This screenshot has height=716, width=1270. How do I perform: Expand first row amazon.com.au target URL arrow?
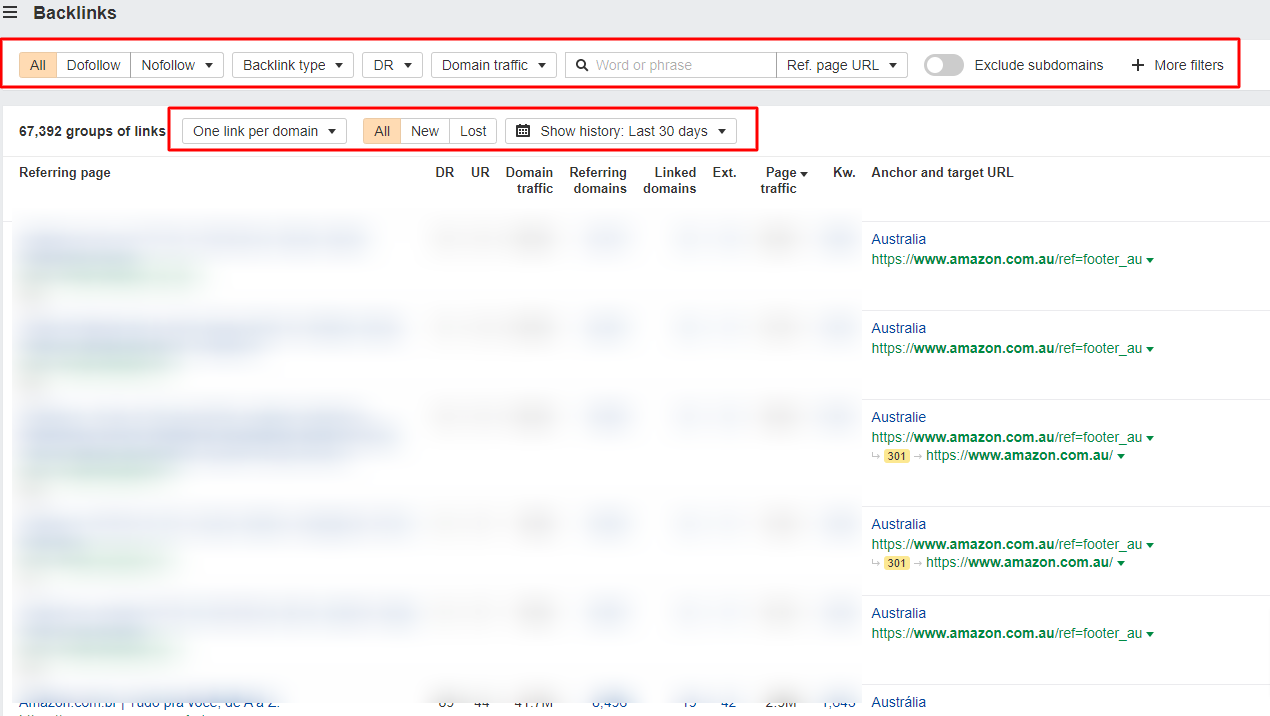[x=1150, y=260]
